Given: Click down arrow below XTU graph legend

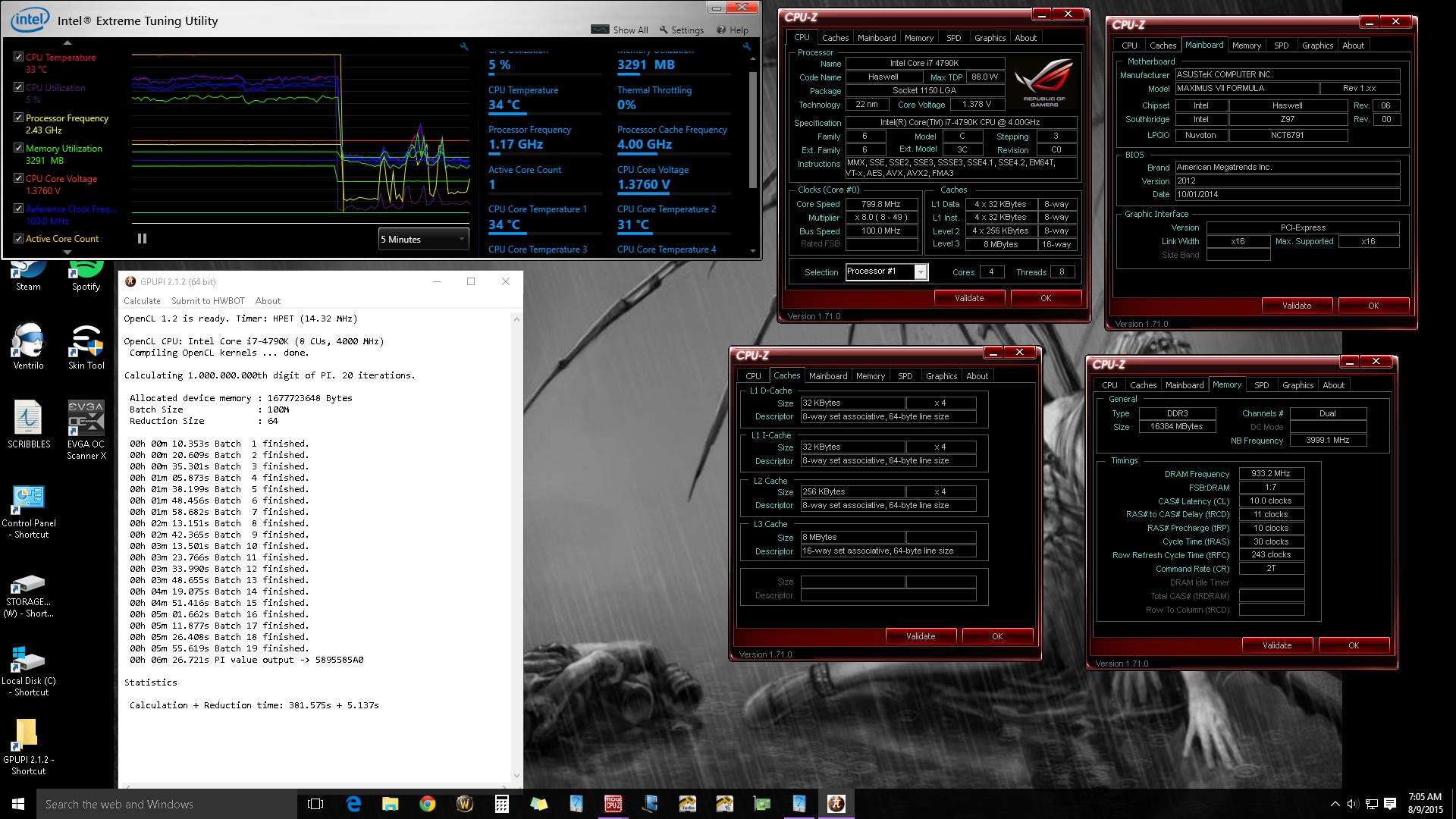Looking at the screenshot, I should (67, 252).
